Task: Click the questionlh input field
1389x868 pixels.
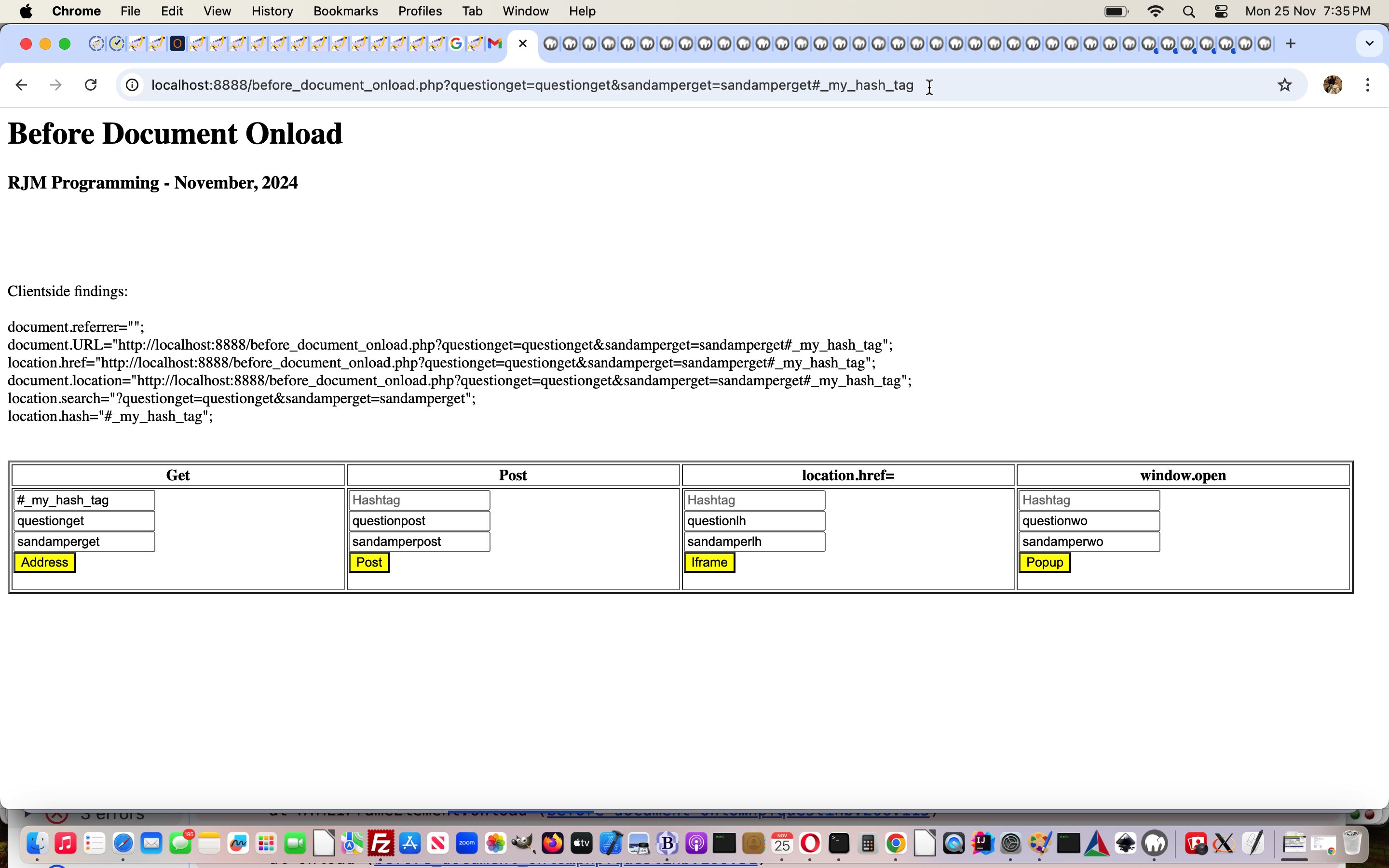Action: (x=755, y=521)
